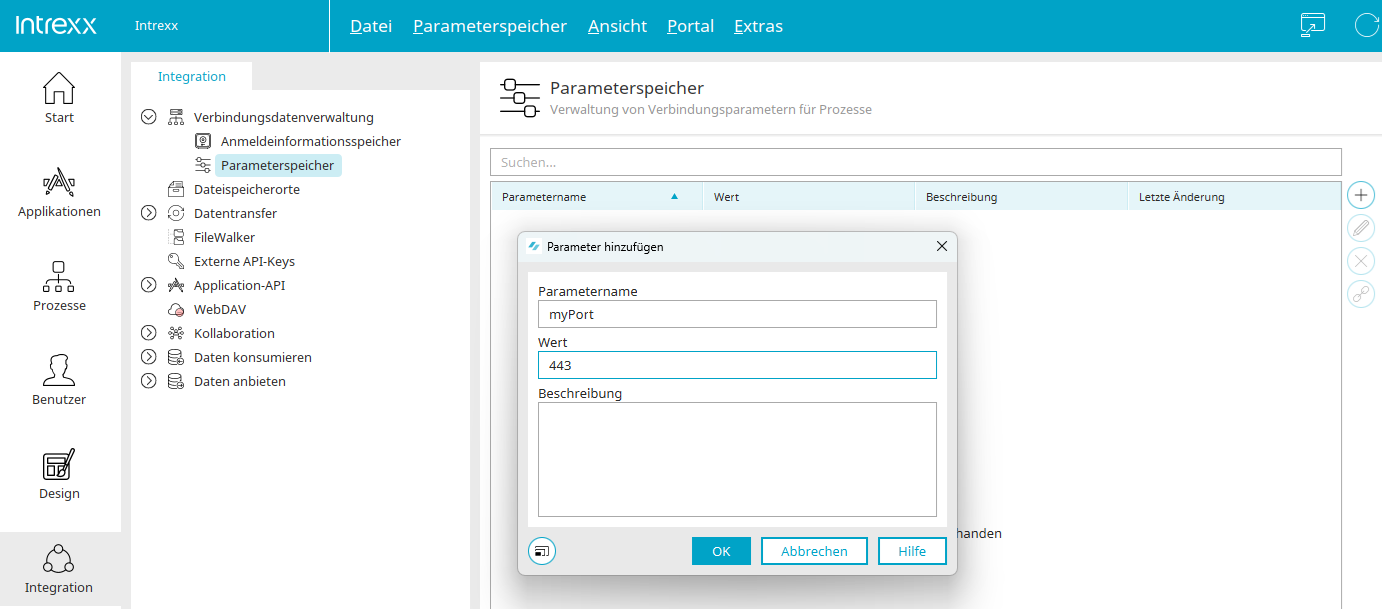The height and width of the screenshot is (609, 1382).
Task: Expand the Kollaboration tree node
Action: [149, 333]
